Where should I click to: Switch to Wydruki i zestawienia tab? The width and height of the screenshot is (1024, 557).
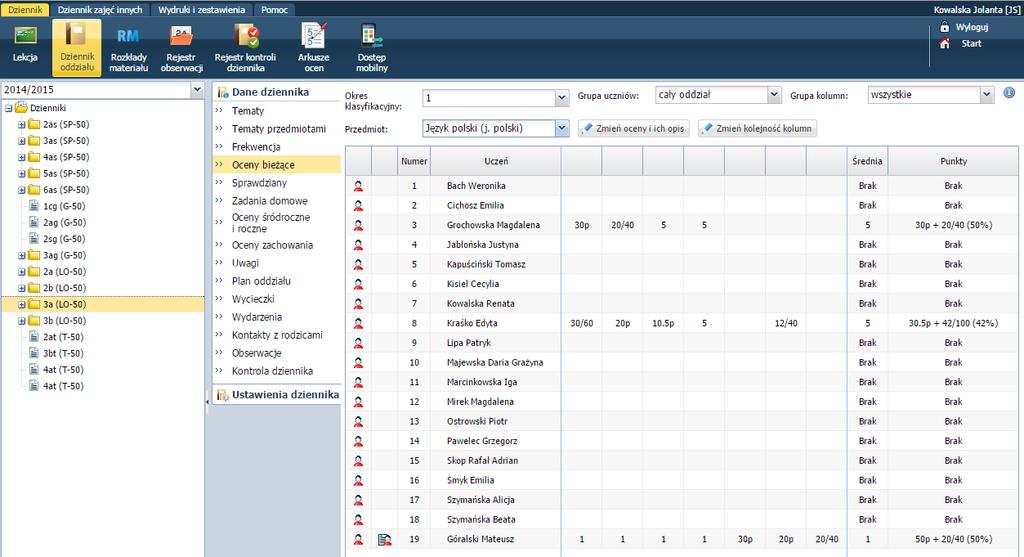[201, 10]
